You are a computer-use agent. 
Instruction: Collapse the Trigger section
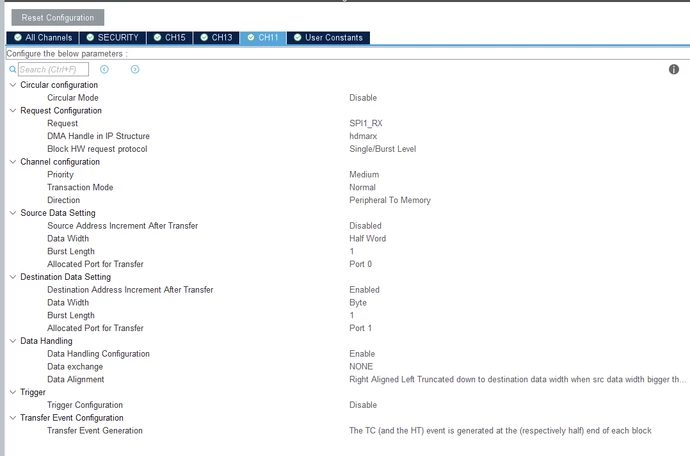tap(13, 392)
